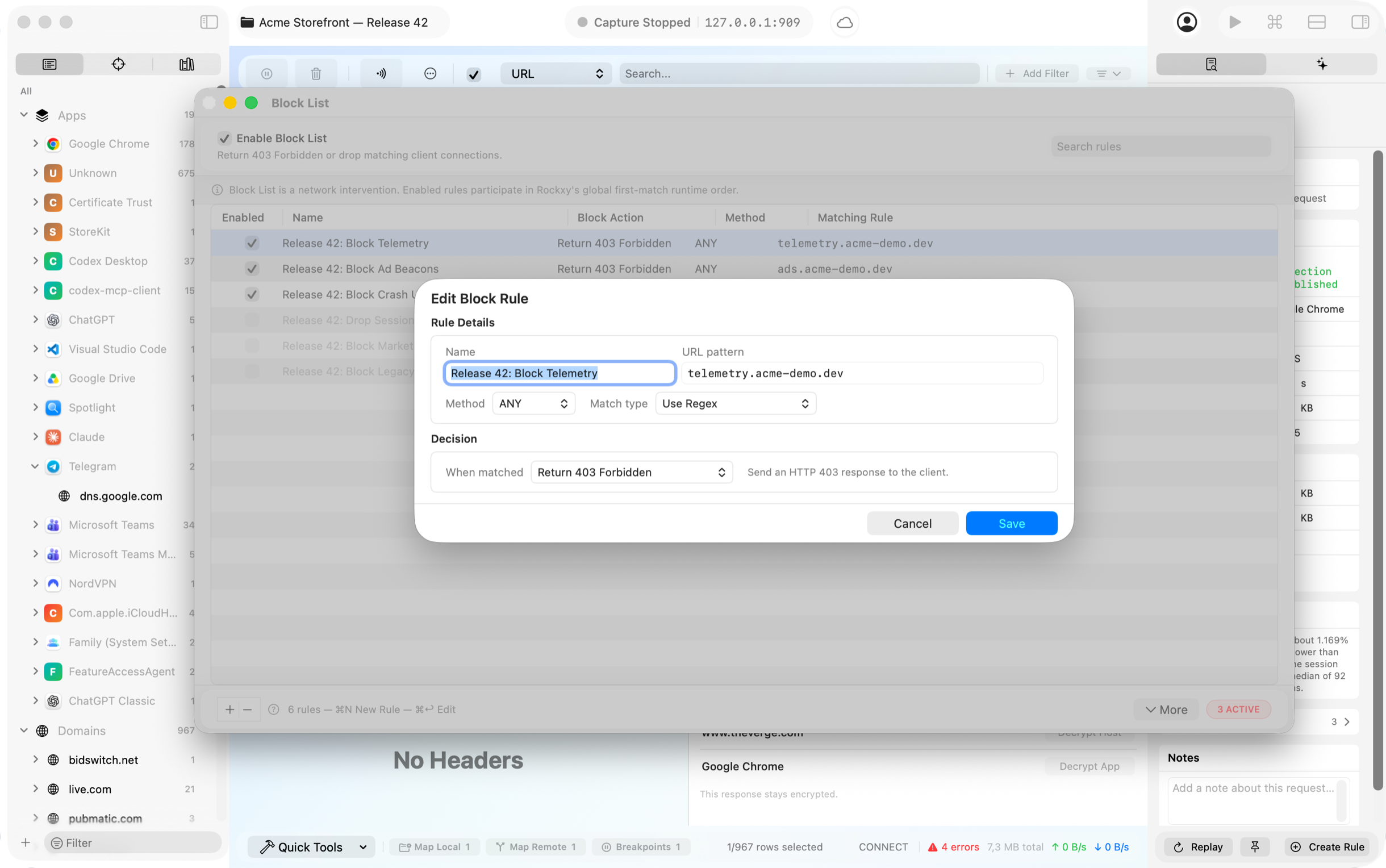Pin the request with pin icon
The height and width of the screenshot is (868, 1386).
click(1255, 847)
